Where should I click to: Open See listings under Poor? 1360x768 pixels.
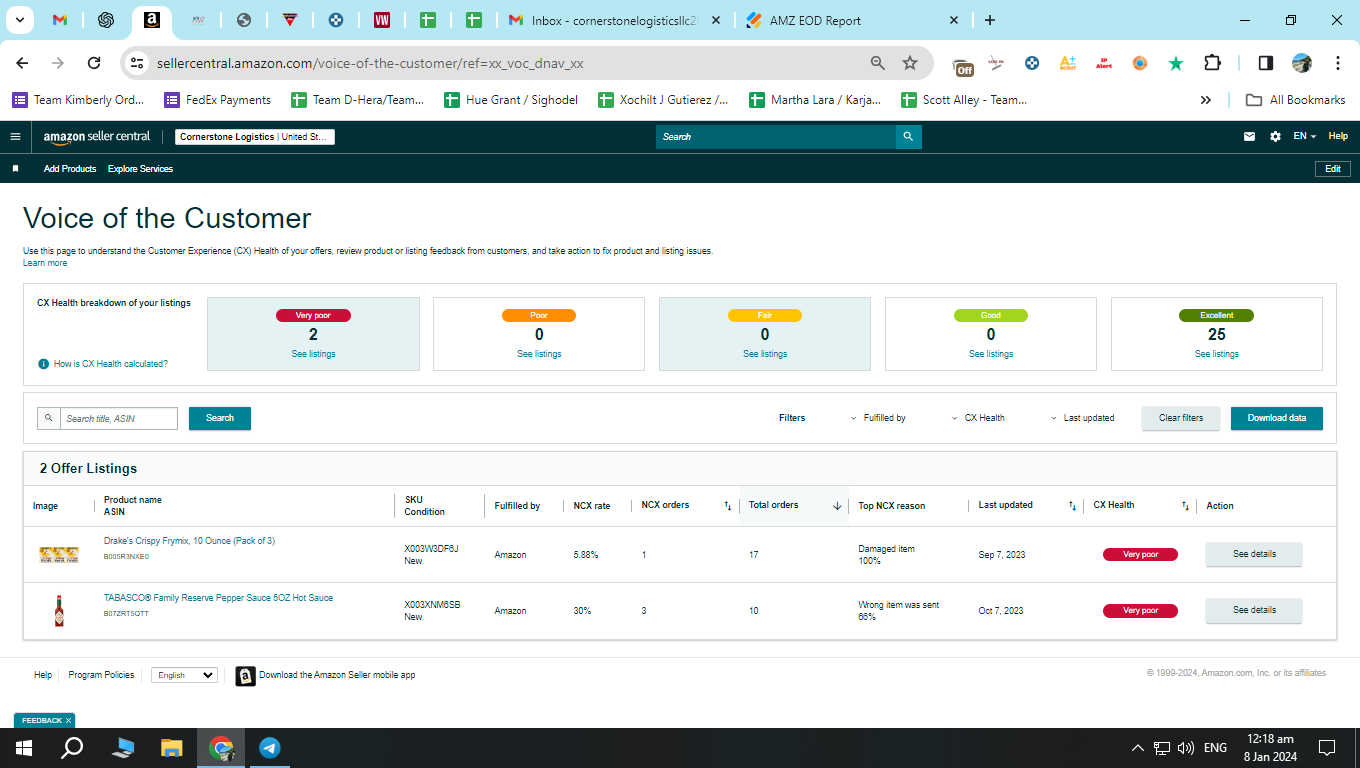[539, 354]
